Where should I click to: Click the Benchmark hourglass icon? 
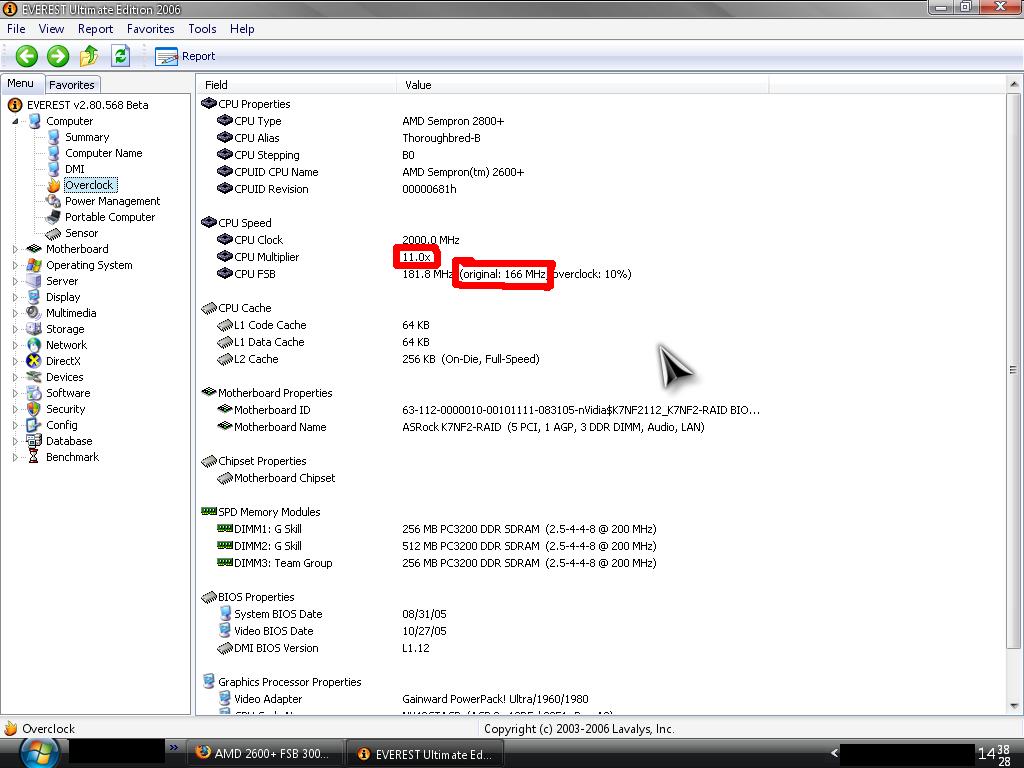point(34,457)
